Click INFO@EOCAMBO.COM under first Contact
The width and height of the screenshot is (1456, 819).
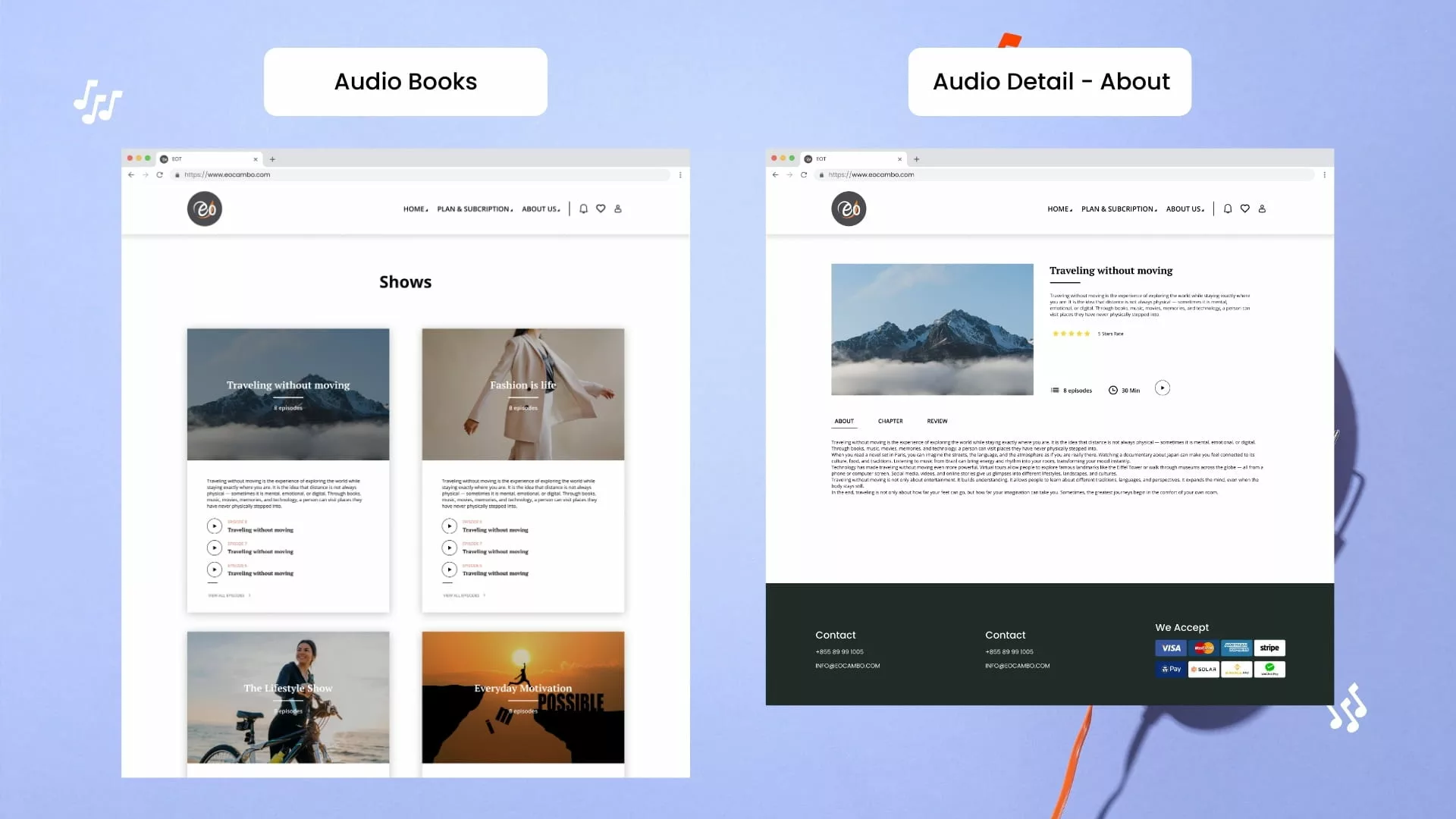tap(847, 666)
